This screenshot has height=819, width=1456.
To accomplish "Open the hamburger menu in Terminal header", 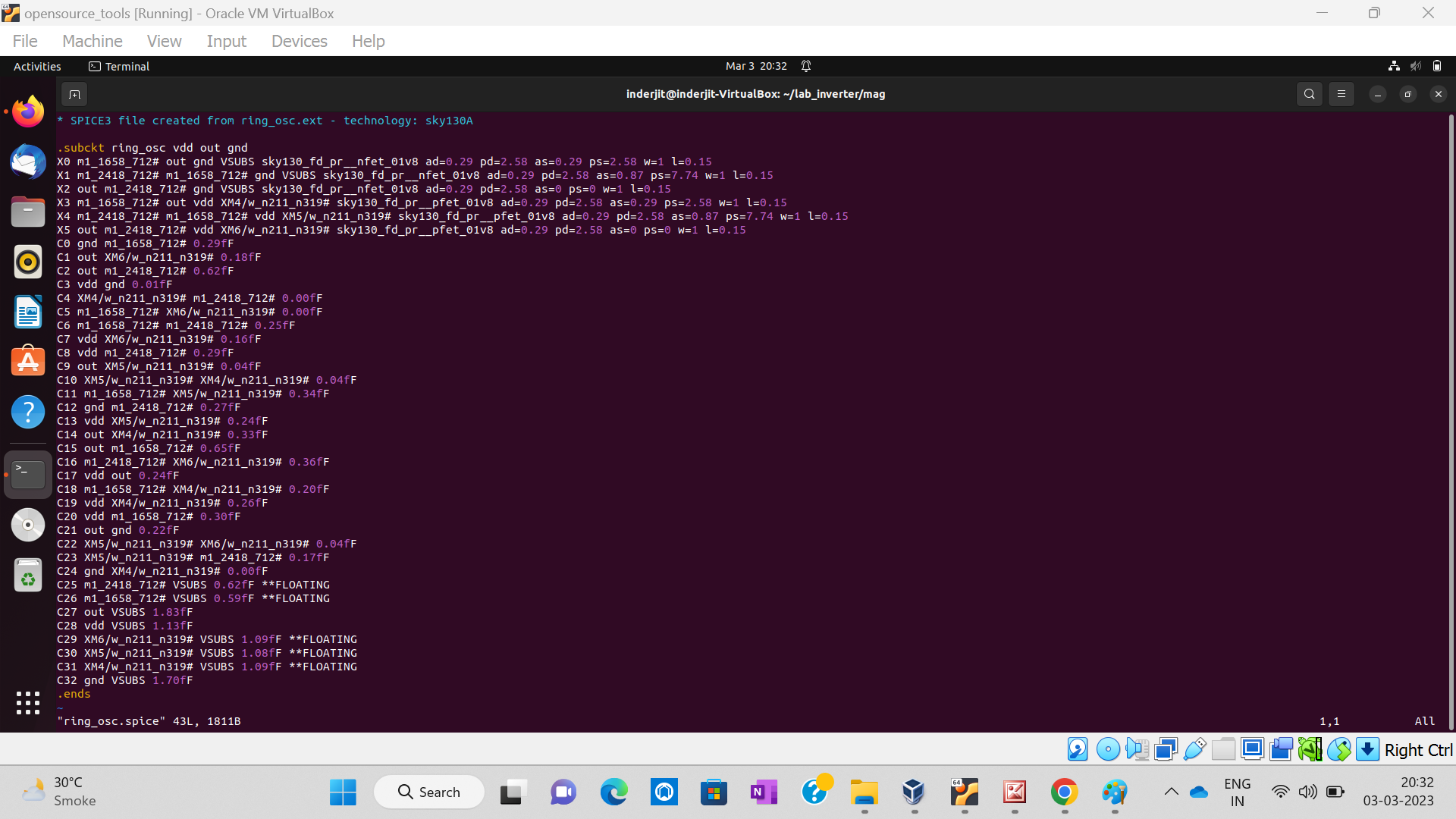I will click(x=1341, y=94).
